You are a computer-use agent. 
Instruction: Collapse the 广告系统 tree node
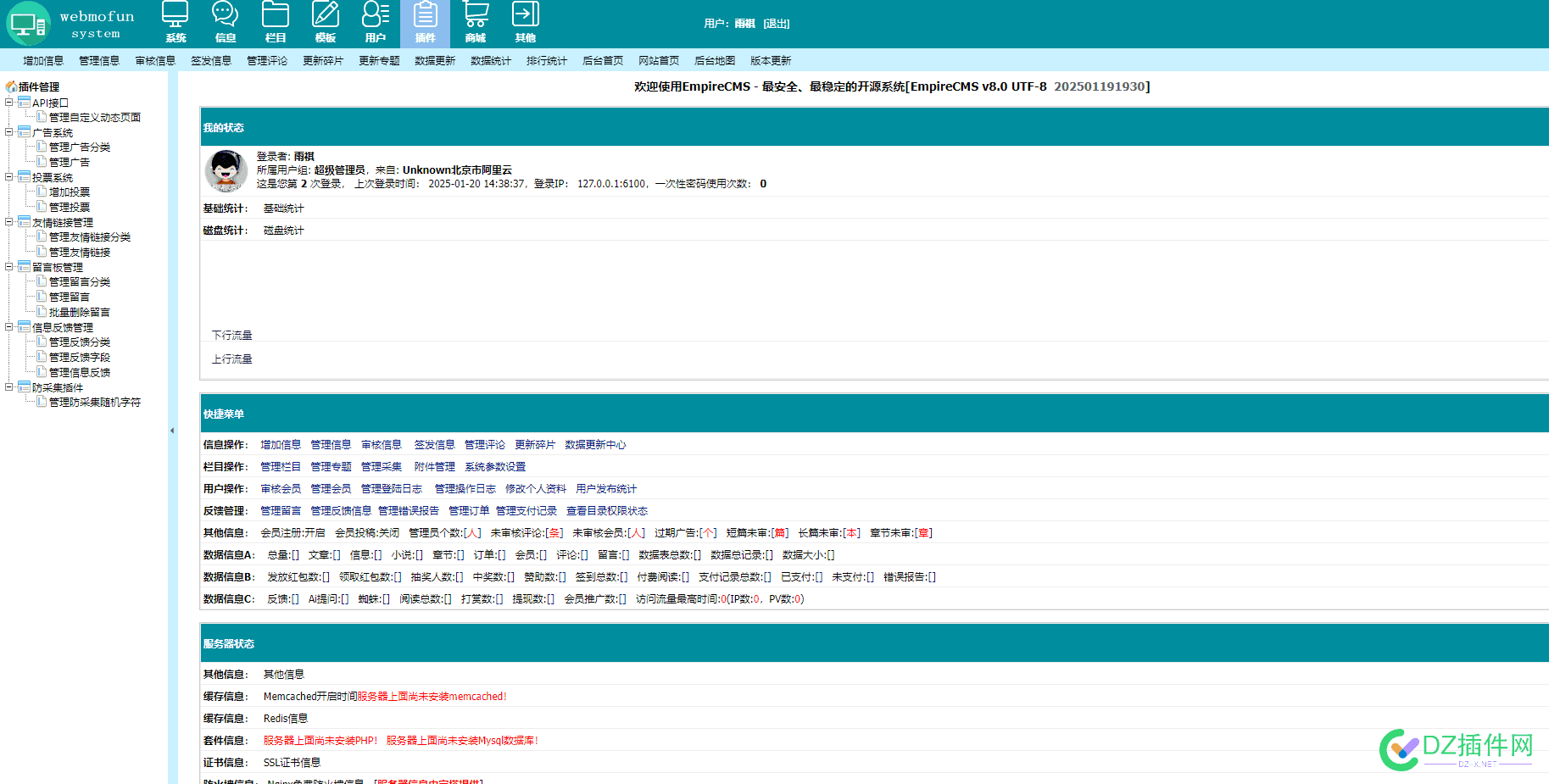9,131
